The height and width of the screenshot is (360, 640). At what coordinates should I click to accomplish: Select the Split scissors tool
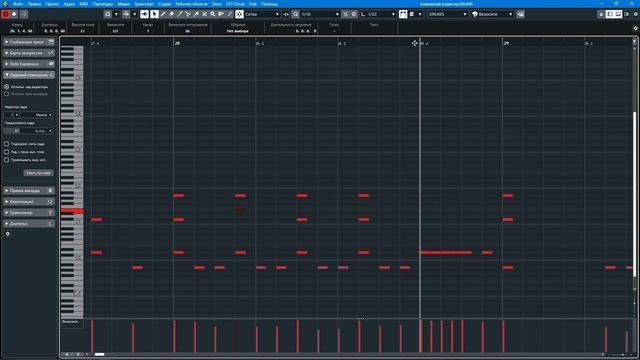pos(188,14)
